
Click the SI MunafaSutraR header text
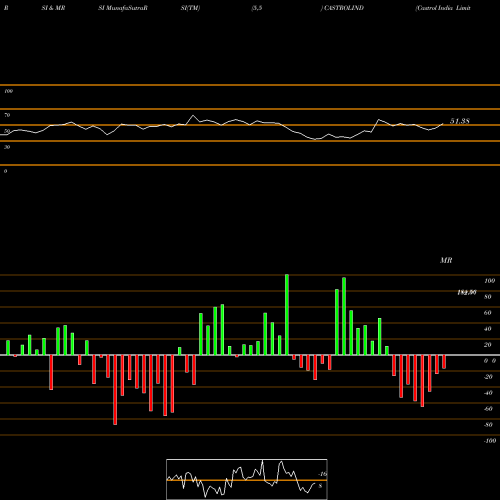click(123, 8)
